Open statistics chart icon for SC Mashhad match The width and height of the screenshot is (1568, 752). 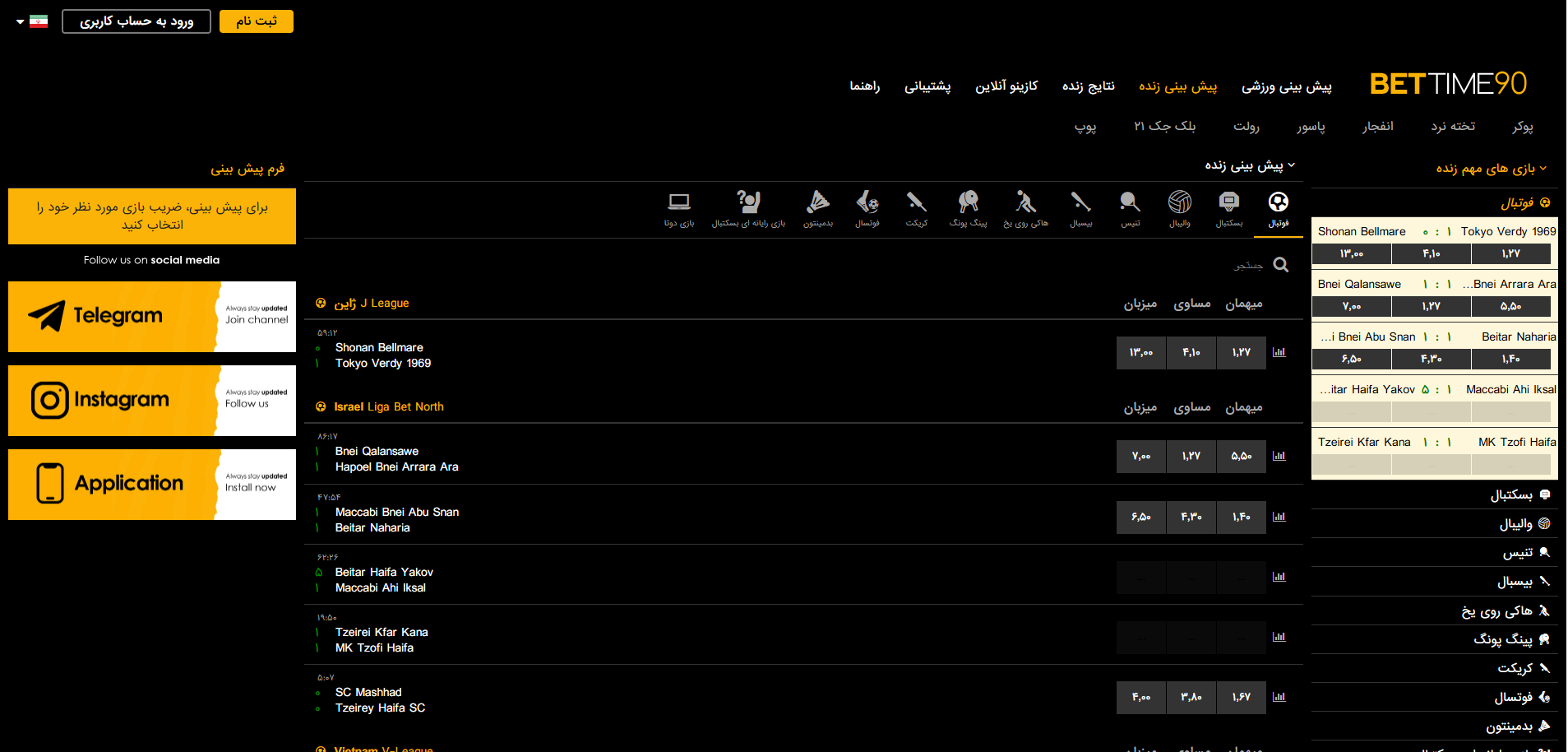pos(1279,697)
